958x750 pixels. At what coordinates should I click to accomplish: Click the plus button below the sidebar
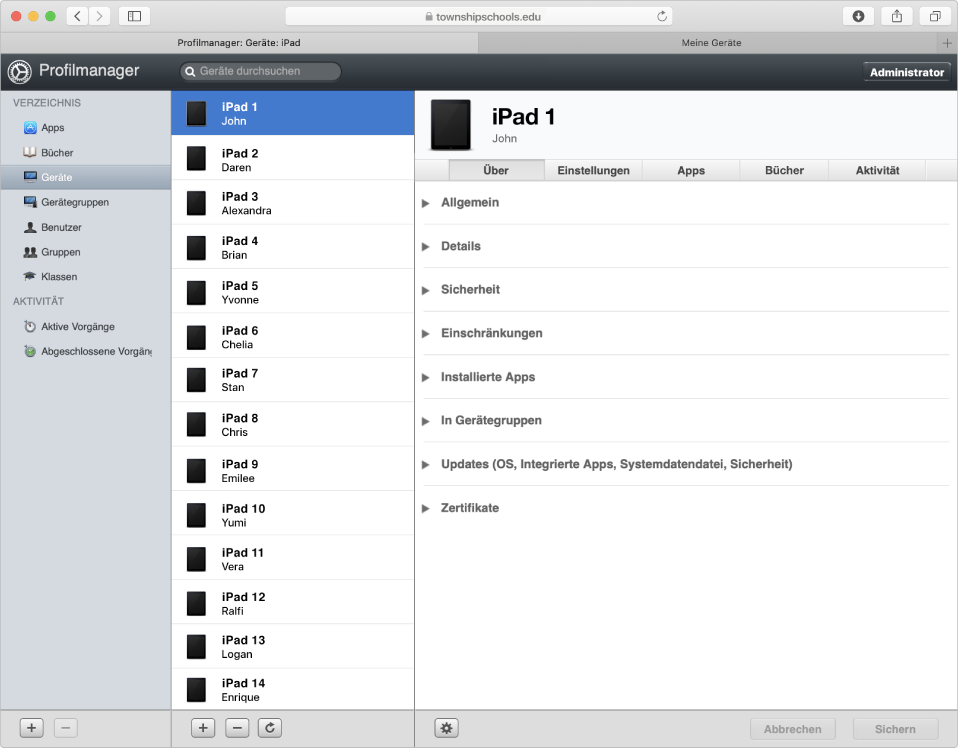point(31,729)
